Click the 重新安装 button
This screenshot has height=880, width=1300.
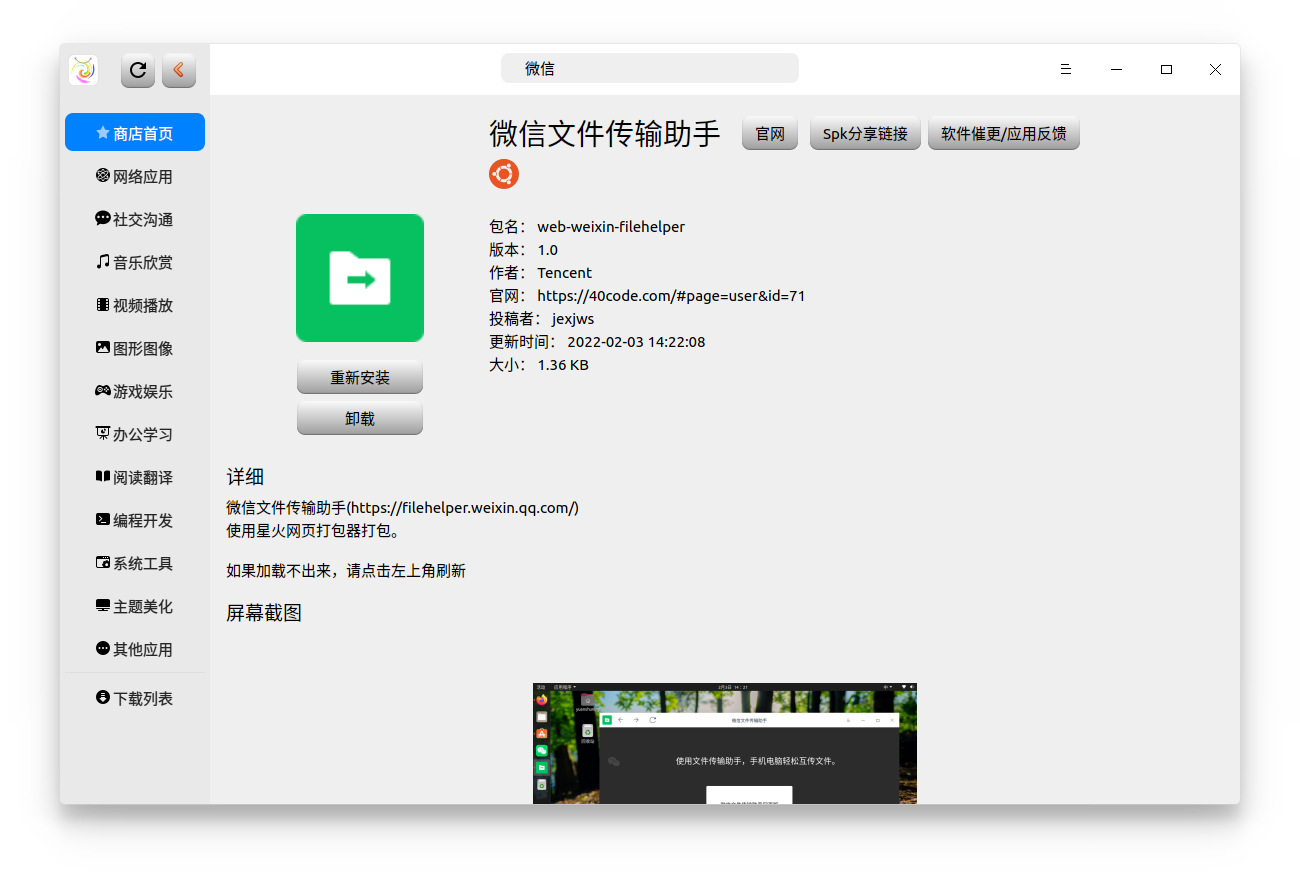359,377
